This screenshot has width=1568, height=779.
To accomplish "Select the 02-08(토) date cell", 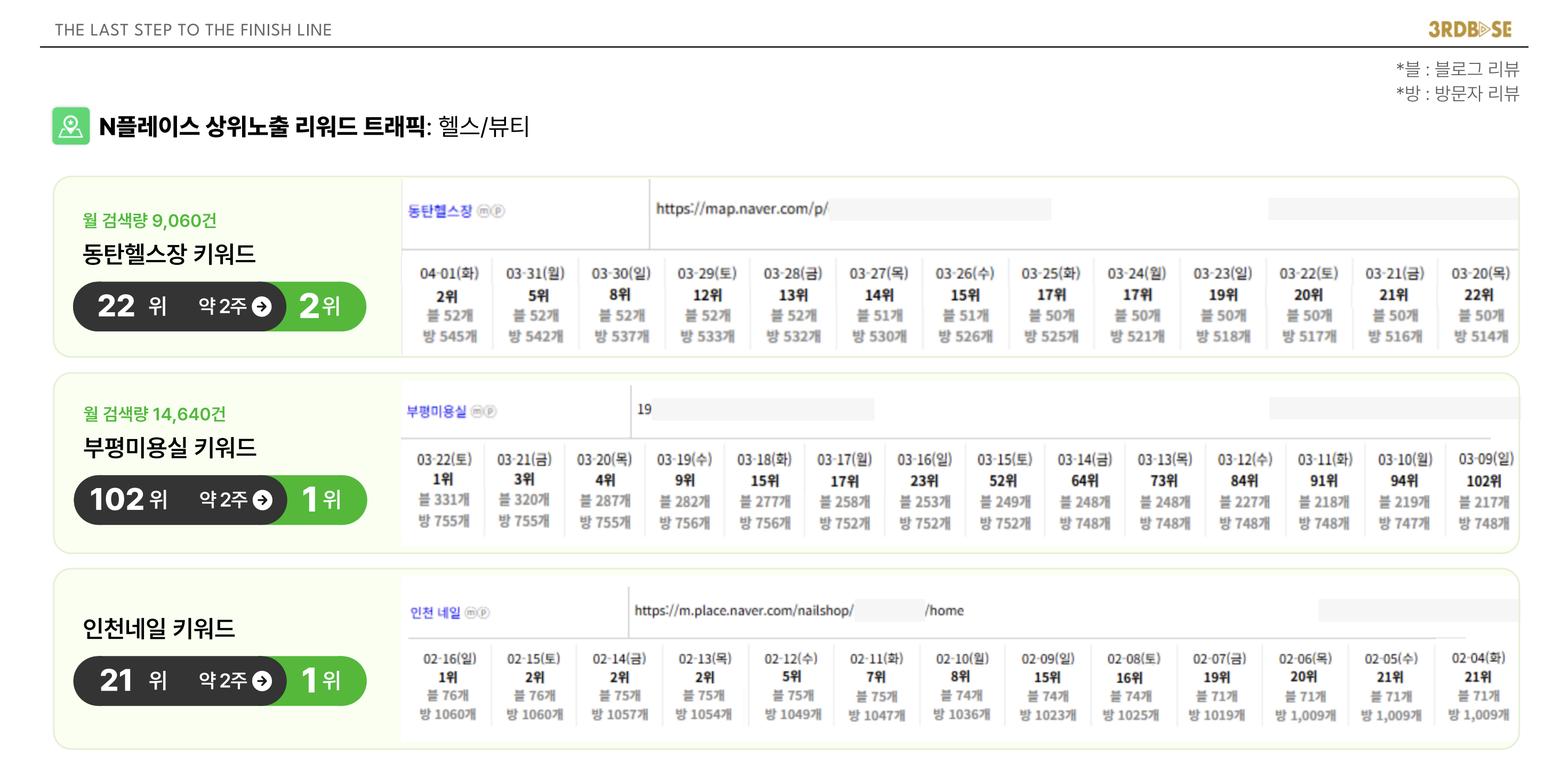I will coord(1134,659).
